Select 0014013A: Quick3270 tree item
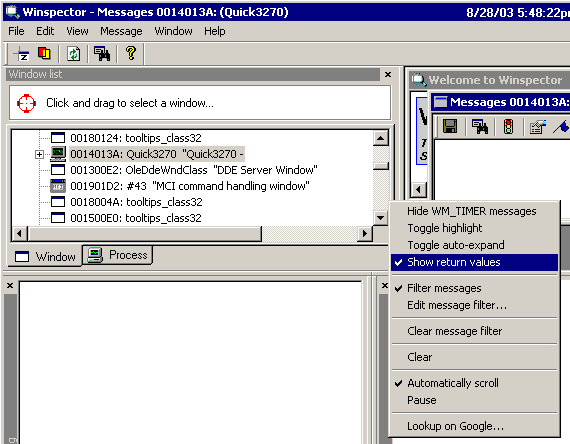 [x=157, y=154]
